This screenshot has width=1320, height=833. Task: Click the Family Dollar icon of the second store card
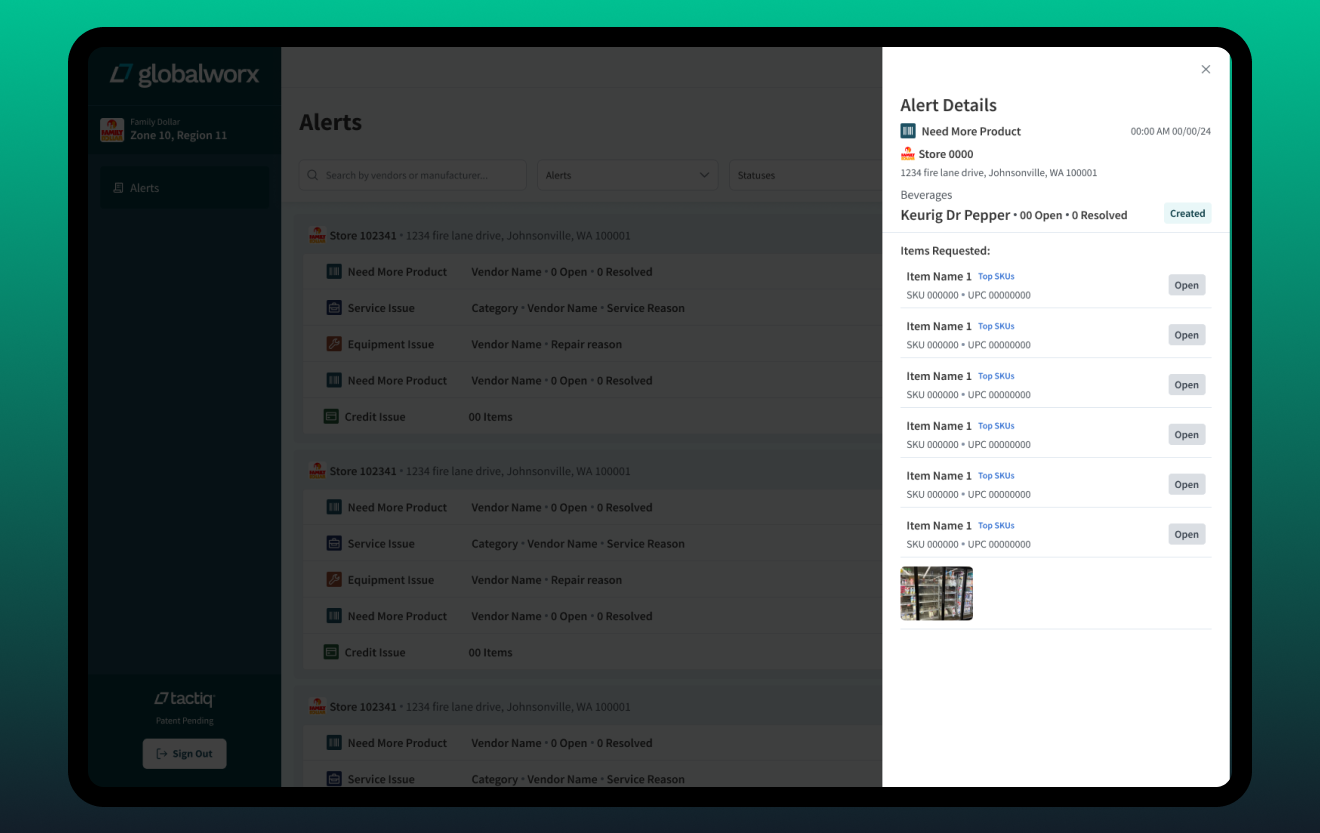click(317, 471)
